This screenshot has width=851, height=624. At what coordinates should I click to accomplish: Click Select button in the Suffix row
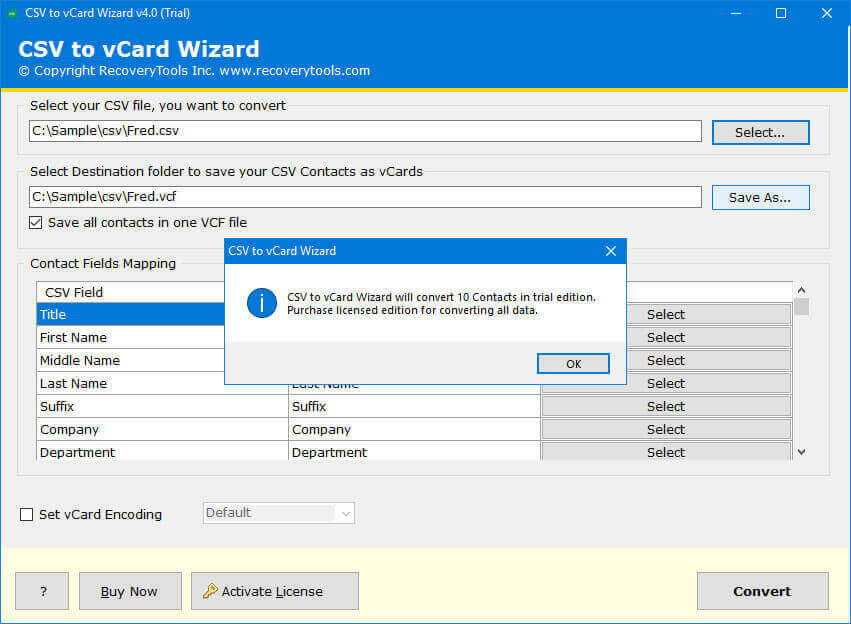pyautogui.click(x=666, y=406)
